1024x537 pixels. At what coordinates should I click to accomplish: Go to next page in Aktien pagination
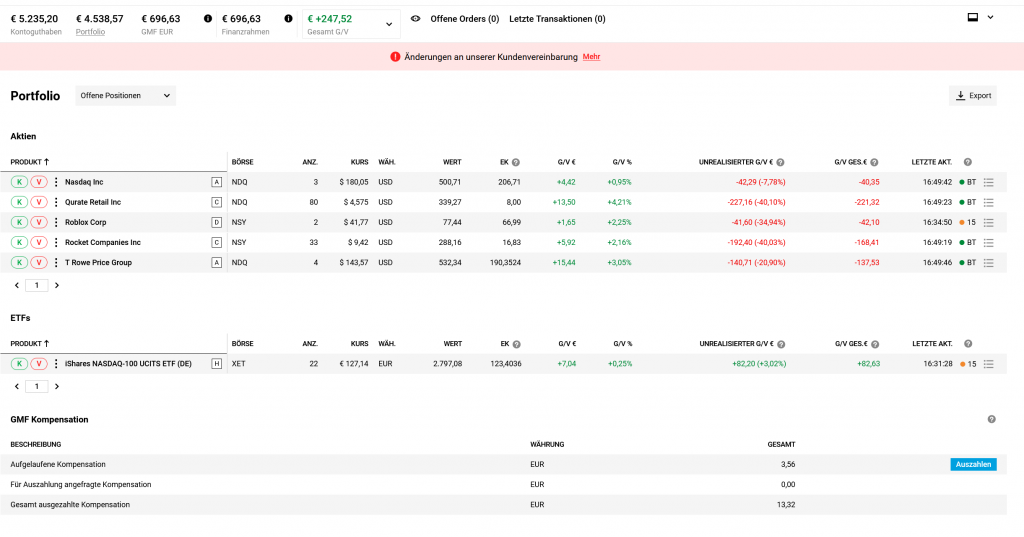pos(56,285)
